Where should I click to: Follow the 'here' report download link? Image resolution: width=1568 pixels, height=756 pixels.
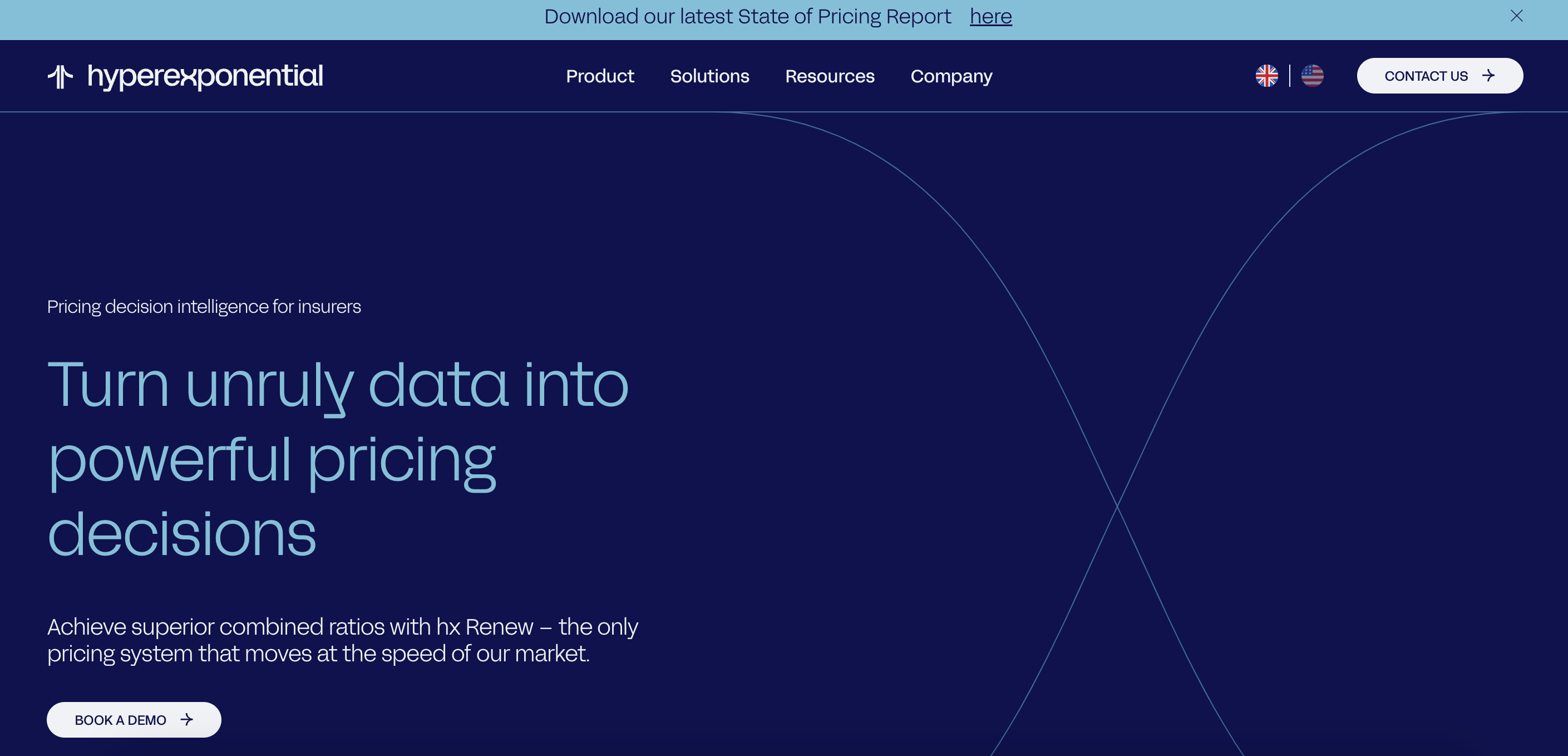coord(990,17)
